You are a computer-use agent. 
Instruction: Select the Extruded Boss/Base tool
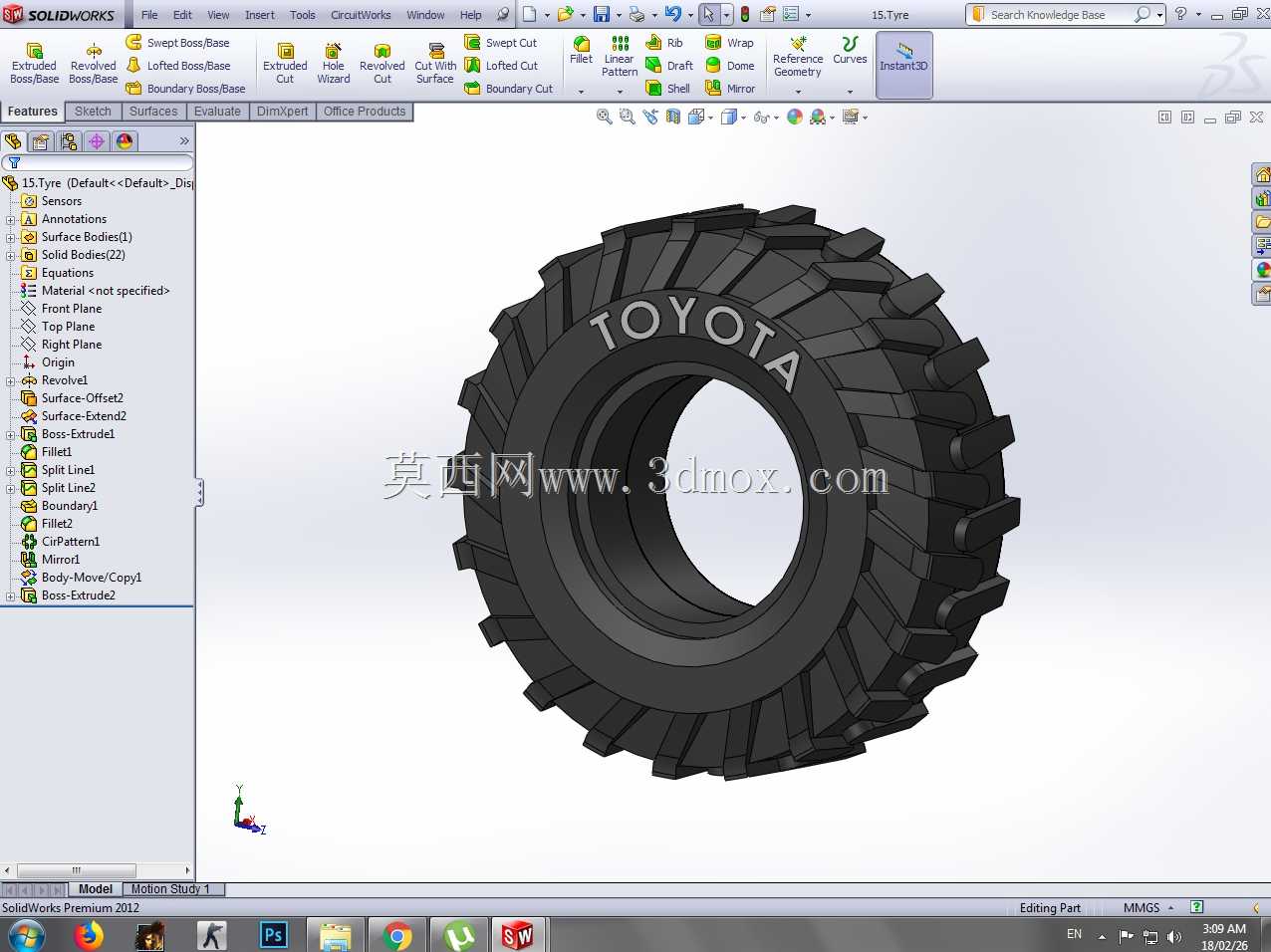34,64
